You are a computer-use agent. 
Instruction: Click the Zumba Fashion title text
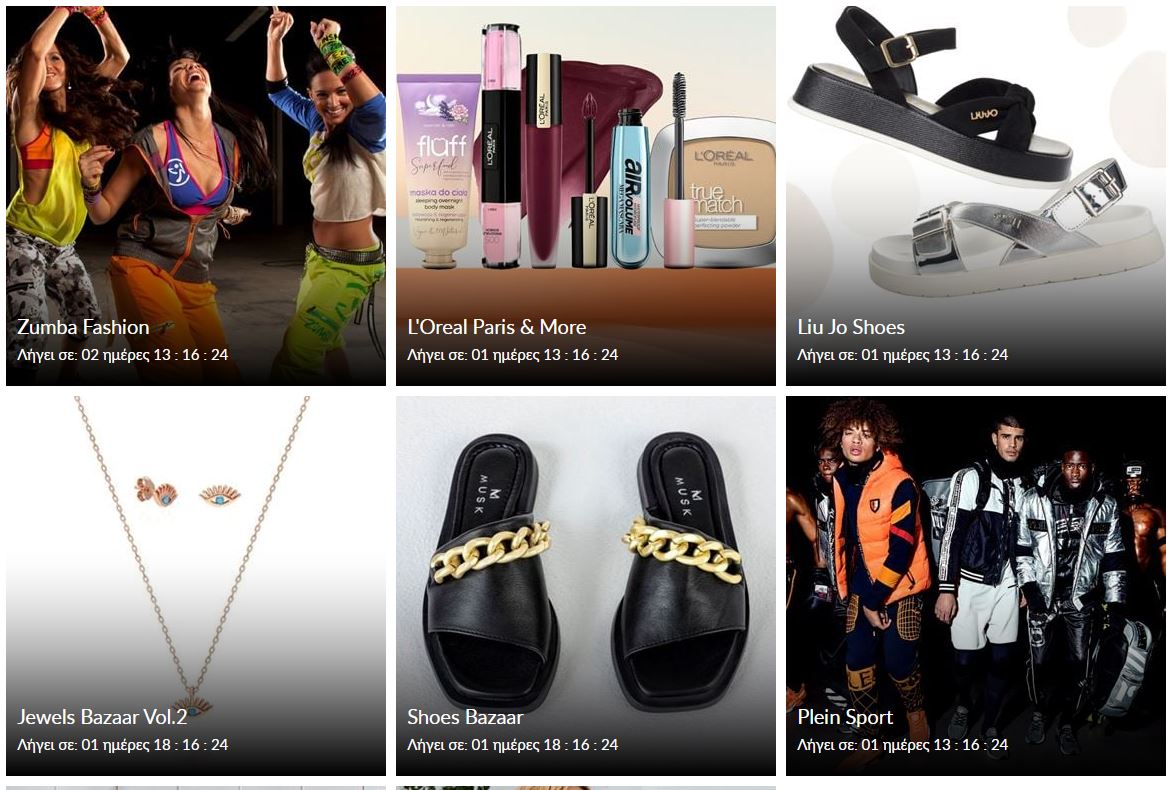pyautogui.click(x=83, y=327)
